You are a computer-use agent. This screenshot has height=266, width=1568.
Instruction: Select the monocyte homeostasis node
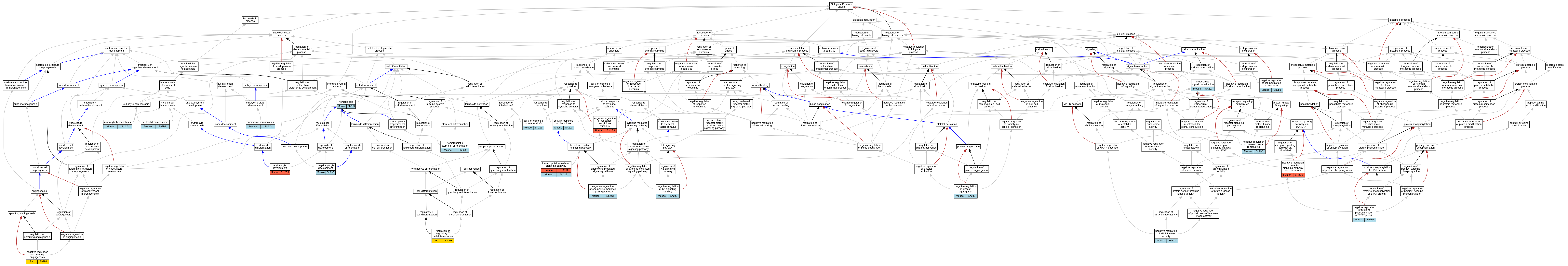coord(117,125)
